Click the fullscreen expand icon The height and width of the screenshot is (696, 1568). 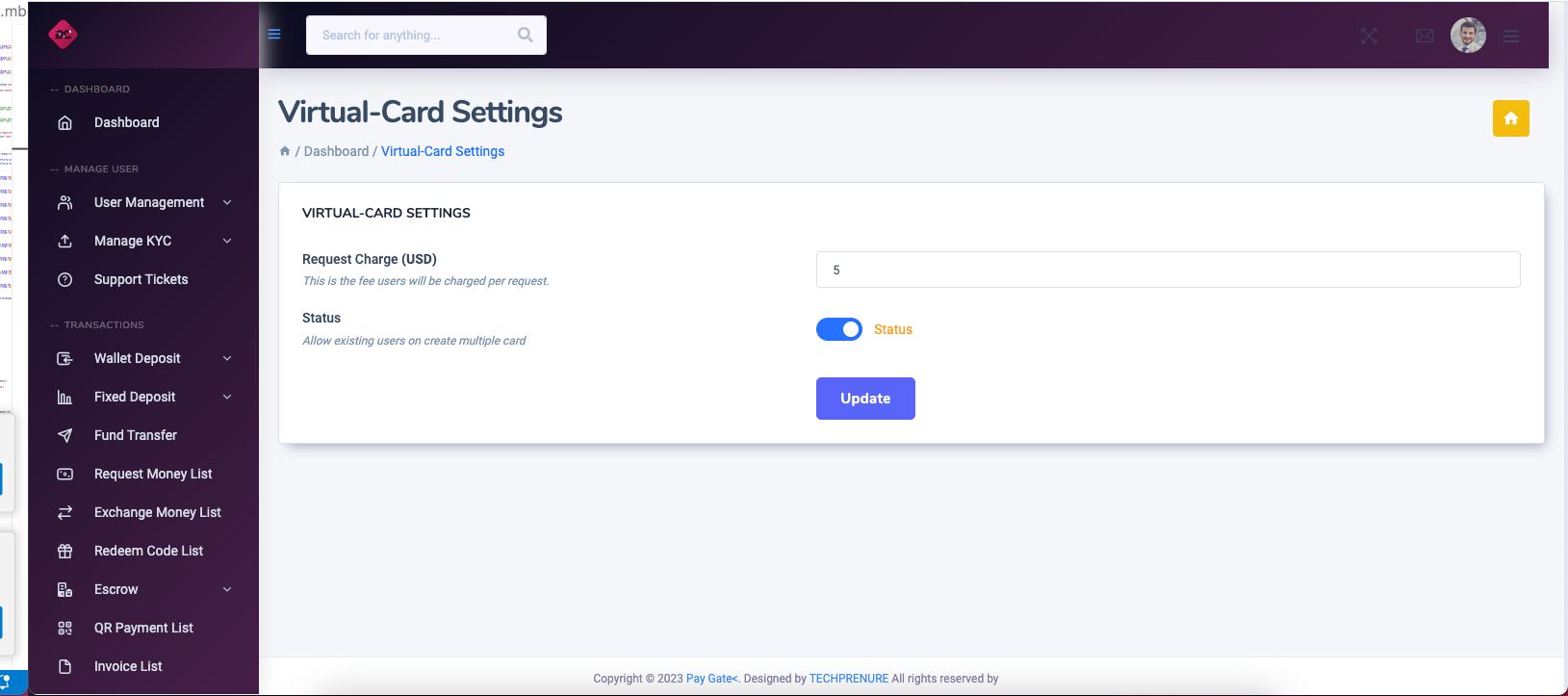pyautogui.click(x=1369, y=36)
